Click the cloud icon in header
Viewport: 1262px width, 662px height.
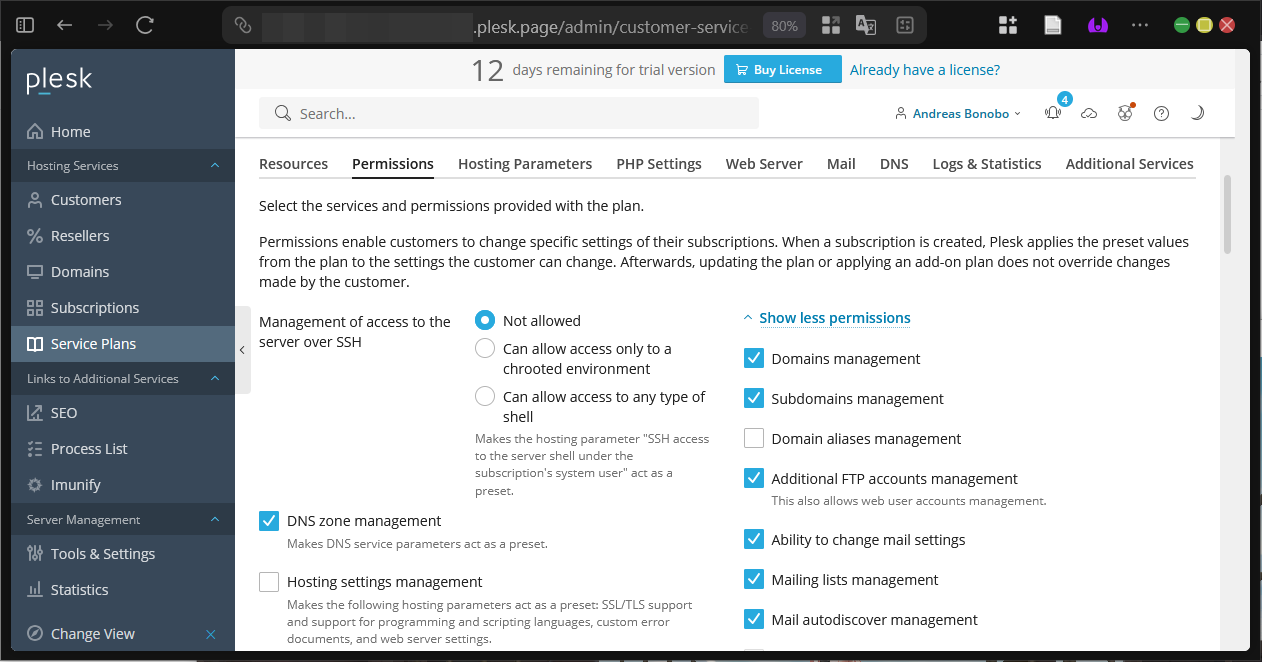1089,114
